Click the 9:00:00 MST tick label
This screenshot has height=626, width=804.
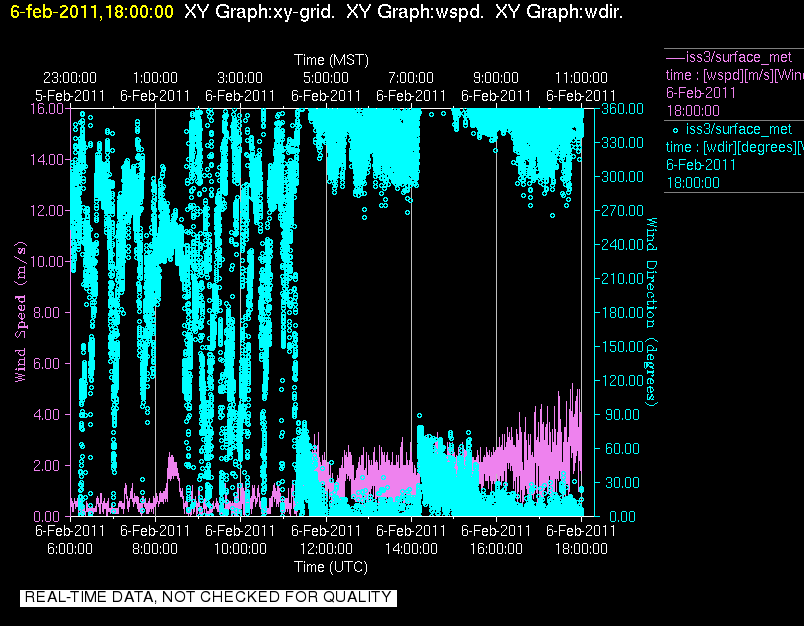click(x=496, y=78)
